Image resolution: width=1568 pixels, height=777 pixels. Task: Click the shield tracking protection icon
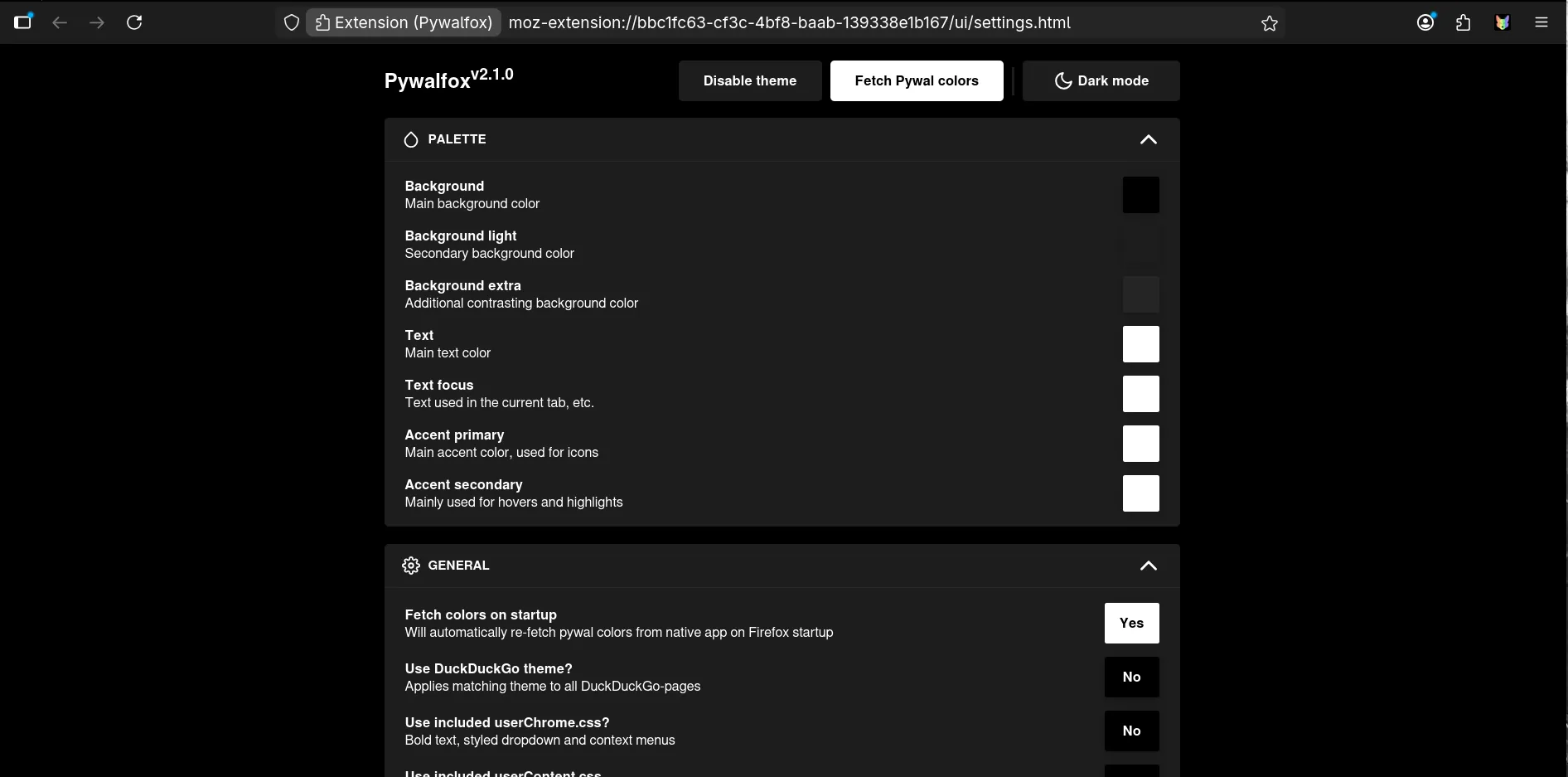[292, 23]
